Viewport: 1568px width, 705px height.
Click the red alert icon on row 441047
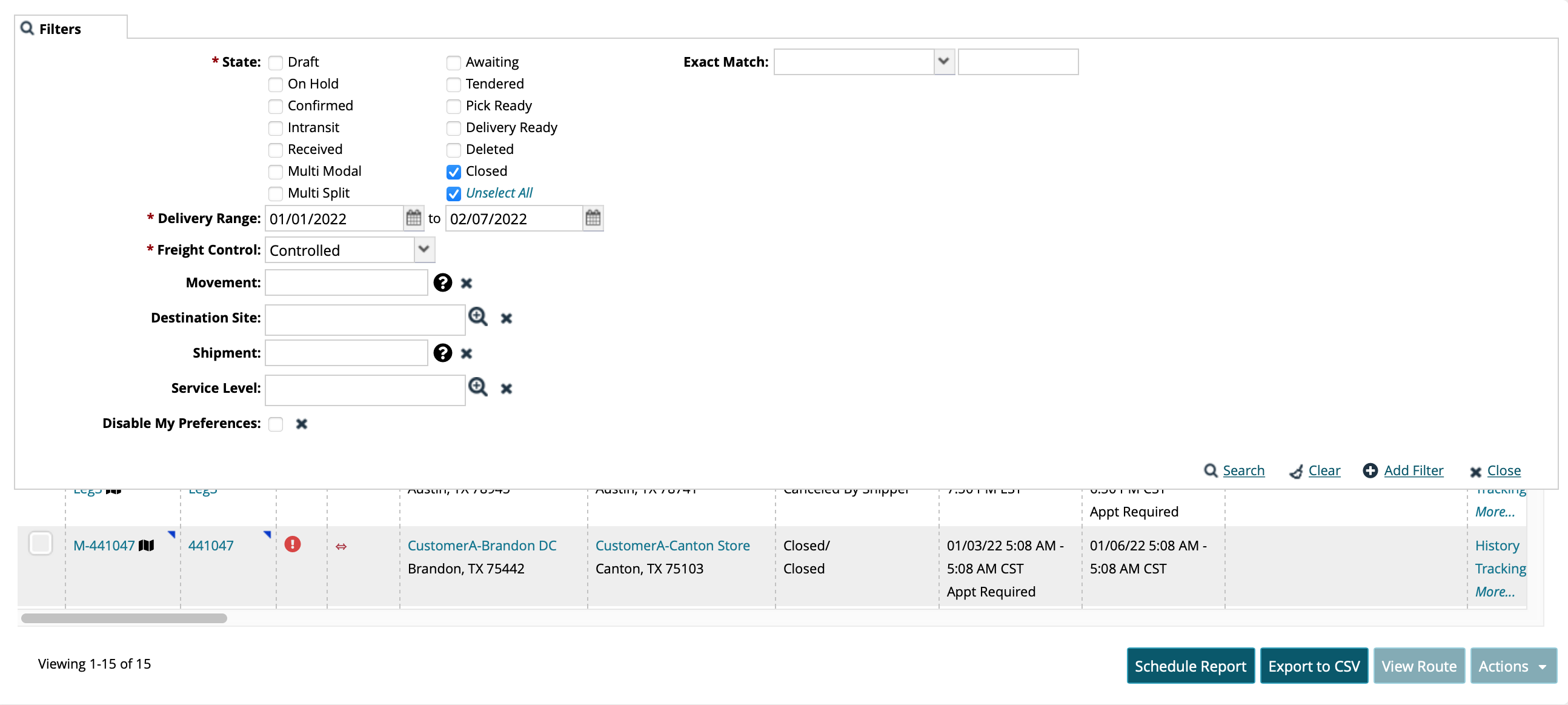tap(293, 544)
